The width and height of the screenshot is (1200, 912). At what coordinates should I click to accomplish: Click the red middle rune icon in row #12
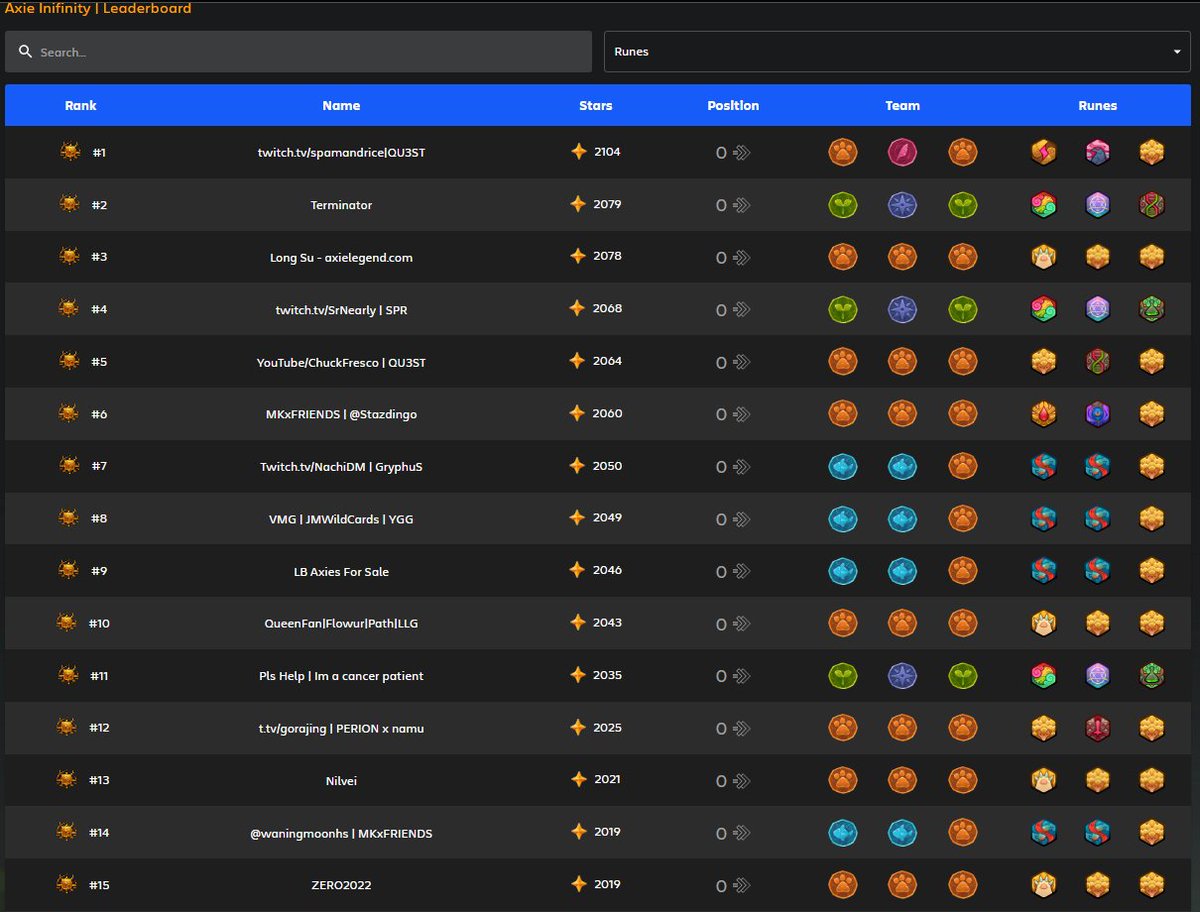point(1098,728)
